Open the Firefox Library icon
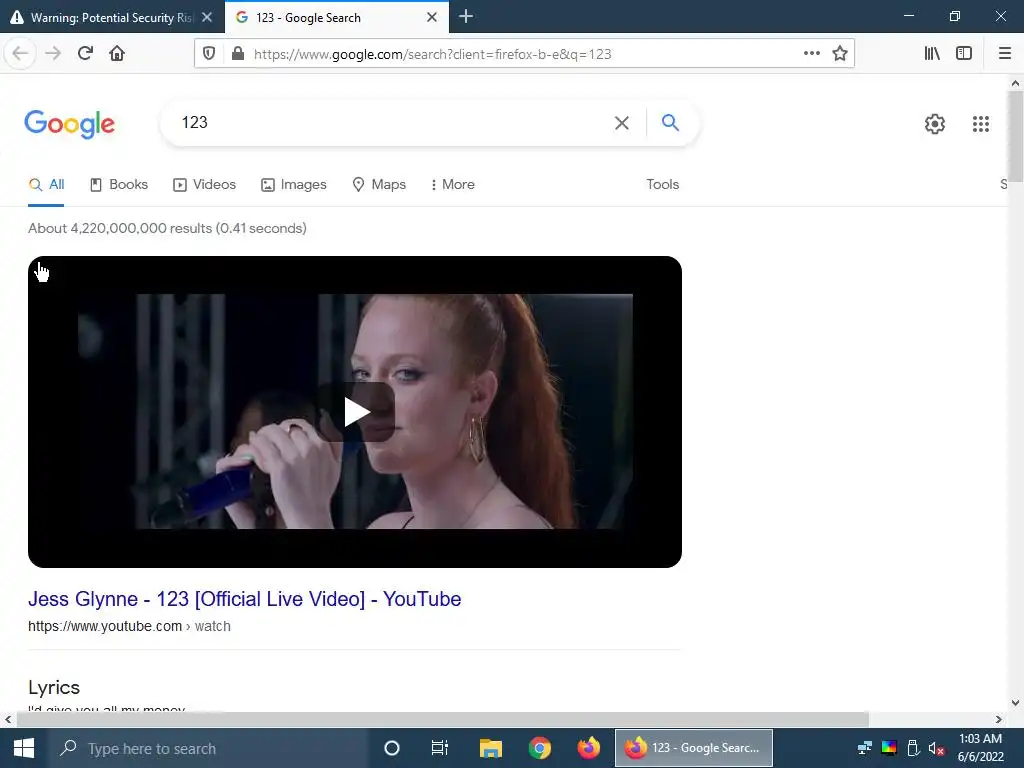 (x=932, y=54)
